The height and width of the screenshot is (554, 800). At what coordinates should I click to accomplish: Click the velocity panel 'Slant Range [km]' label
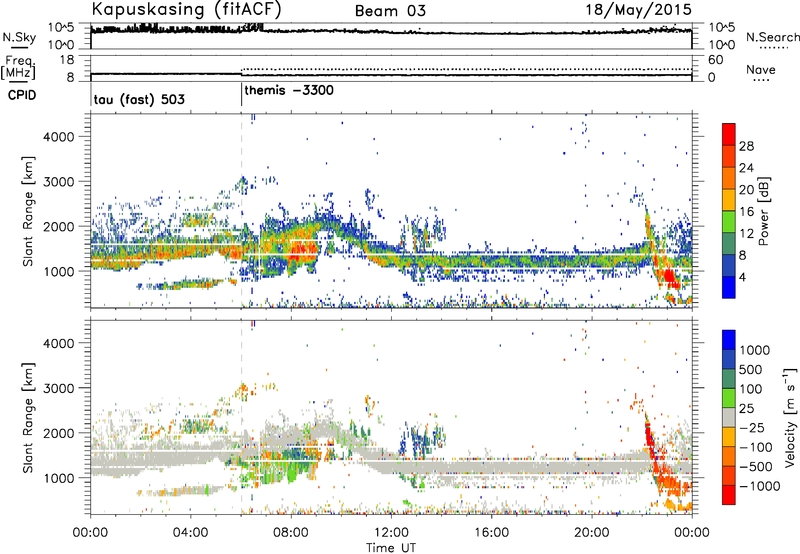[28, 417]
